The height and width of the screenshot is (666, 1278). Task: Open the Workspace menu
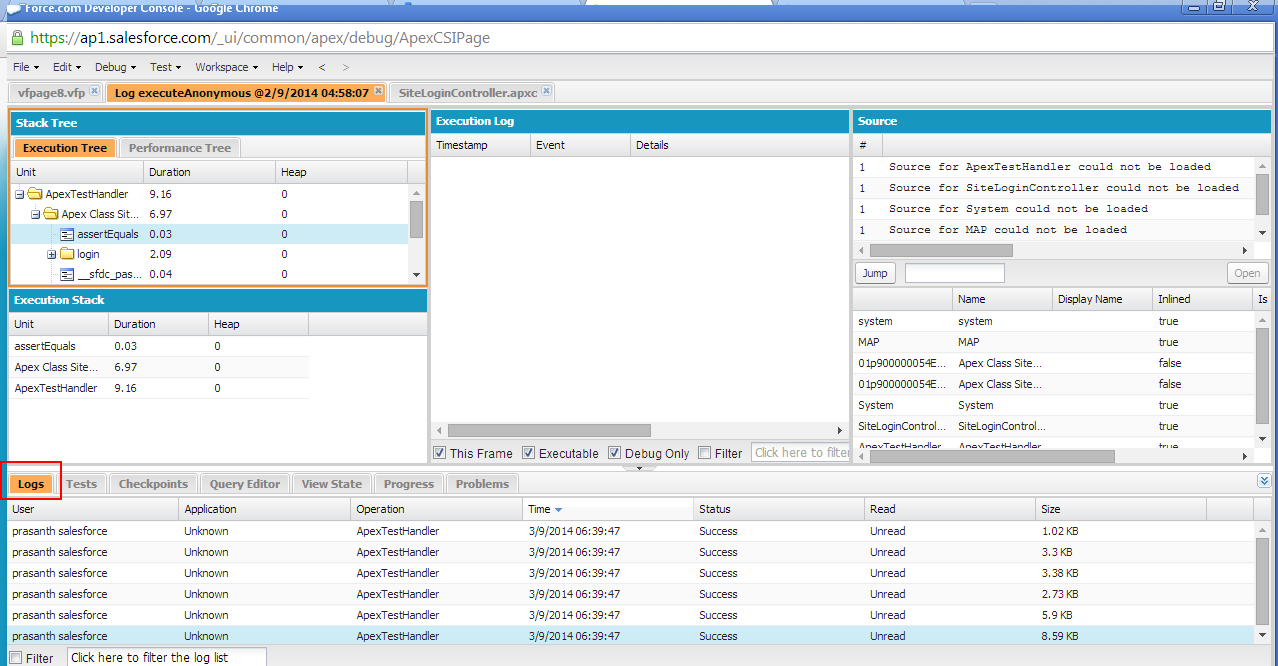(x=226, y=67)
